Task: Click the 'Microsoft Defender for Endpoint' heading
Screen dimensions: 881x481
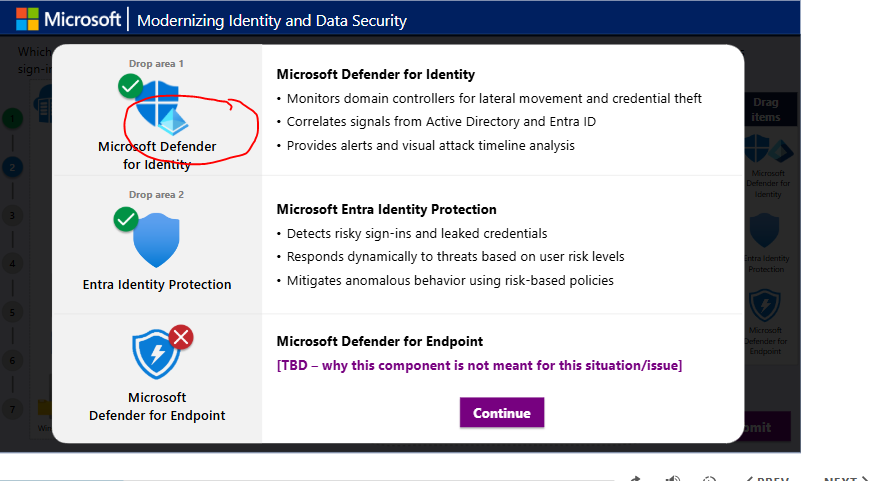Action: pyautogui.click(x=379, y=341)
